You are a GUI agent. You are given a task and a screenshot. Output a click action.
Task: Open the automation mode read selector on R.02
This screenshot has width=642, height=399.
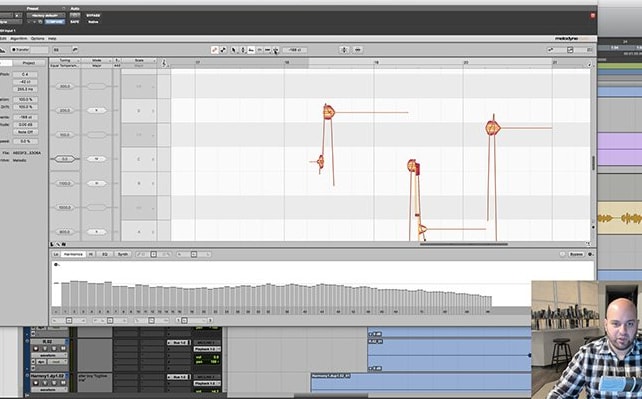click(57, 362)
